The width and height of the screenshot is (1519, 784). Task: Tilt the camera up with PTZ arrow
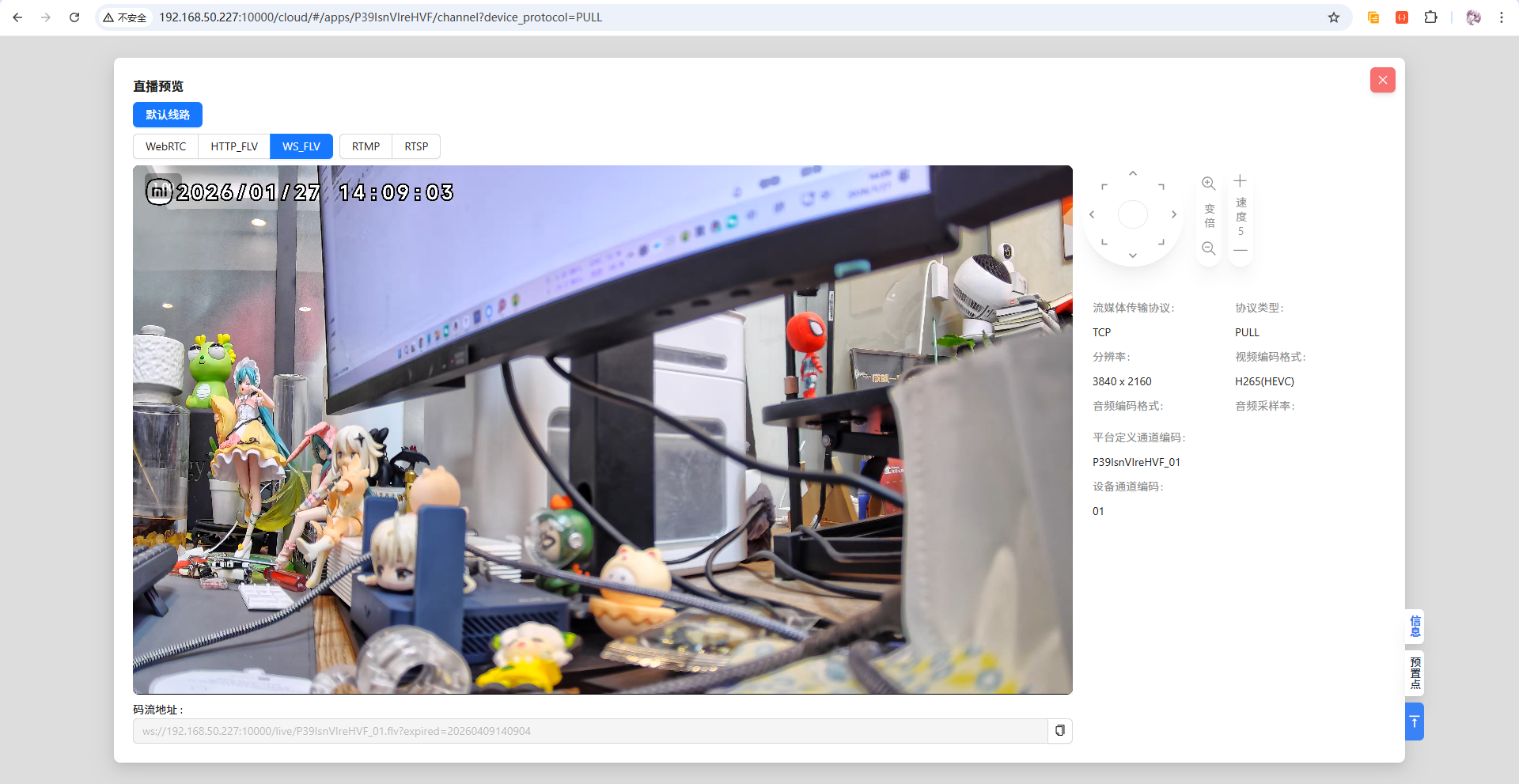tap(1133, 174)
